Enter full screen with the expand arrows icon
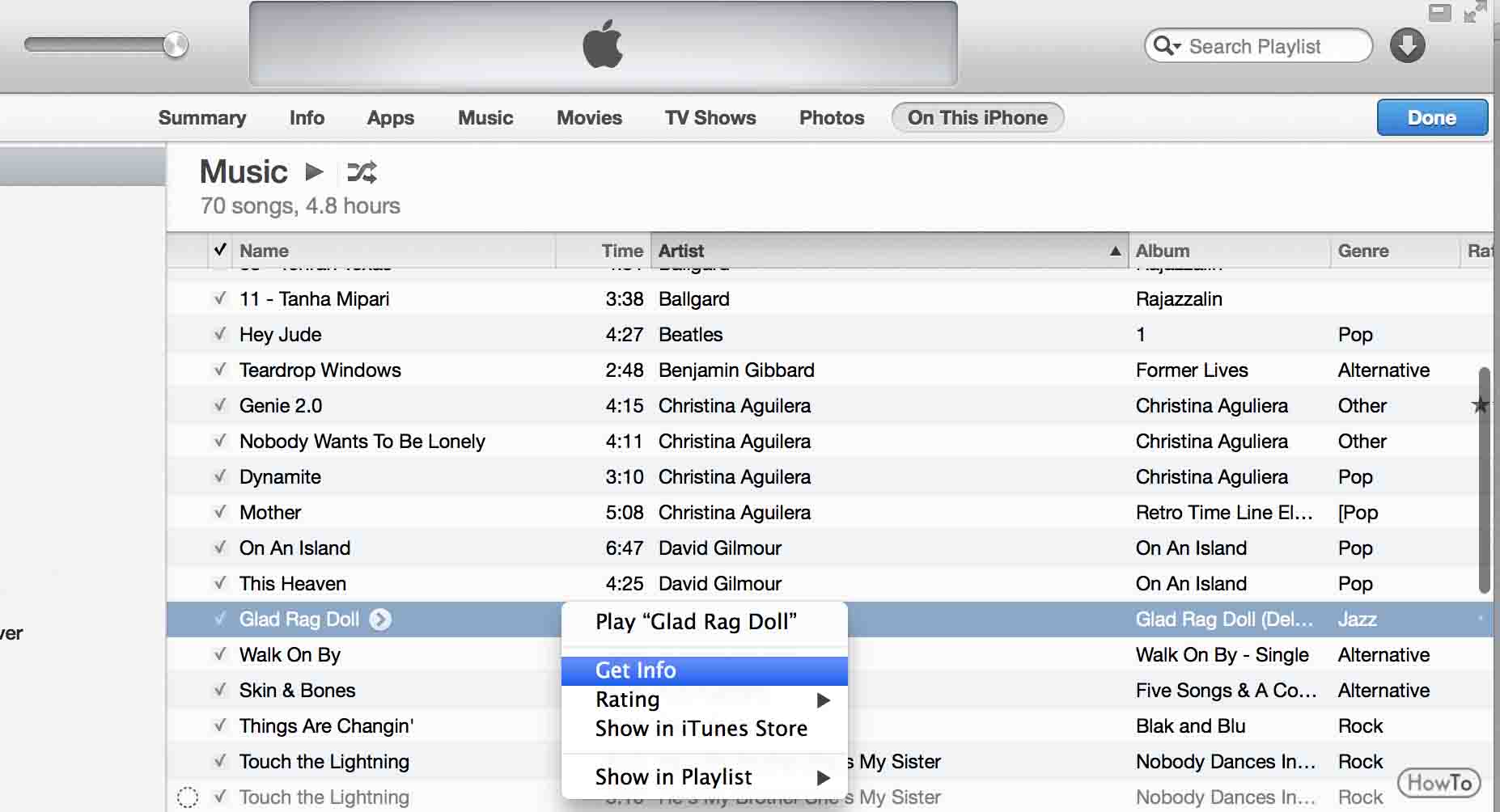 coord(1475,11)
